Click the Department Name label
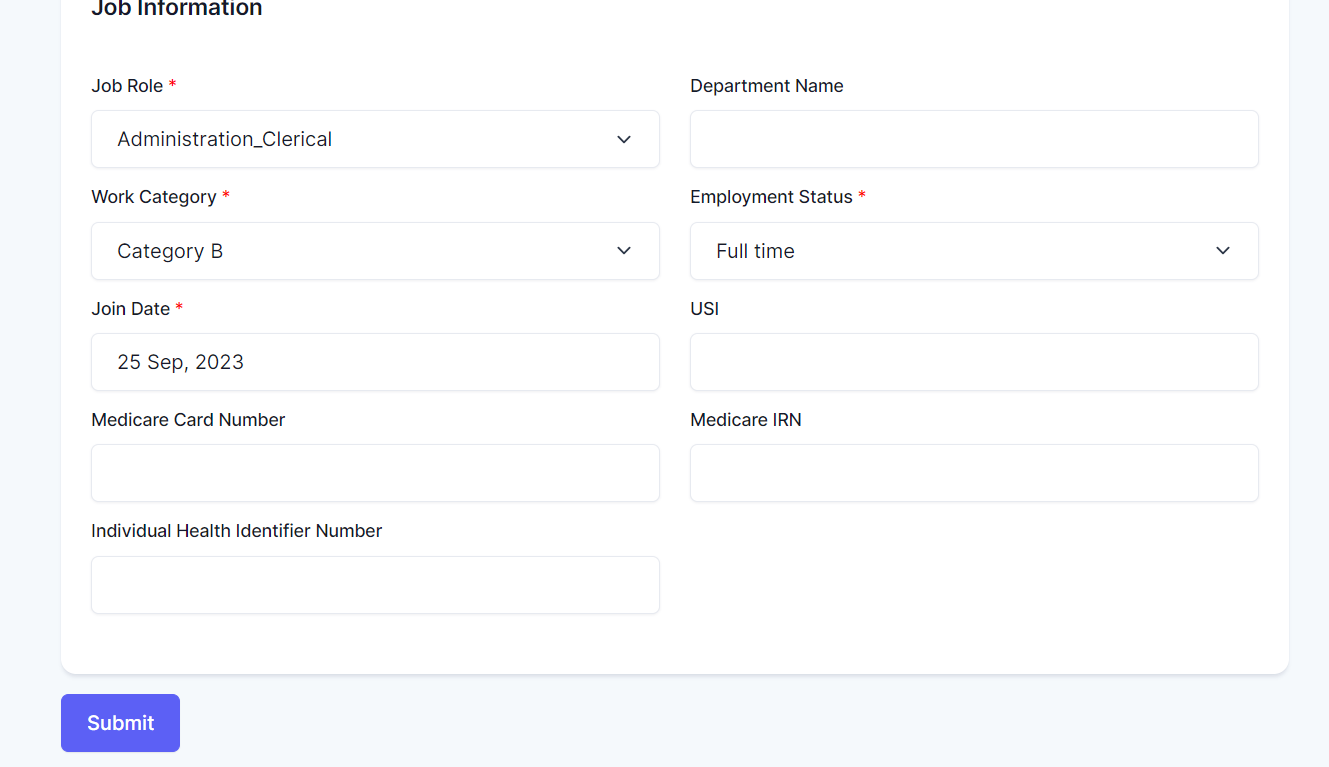Screen dimensions: 1329x767 pyautogui.click(x=767, y=86)
